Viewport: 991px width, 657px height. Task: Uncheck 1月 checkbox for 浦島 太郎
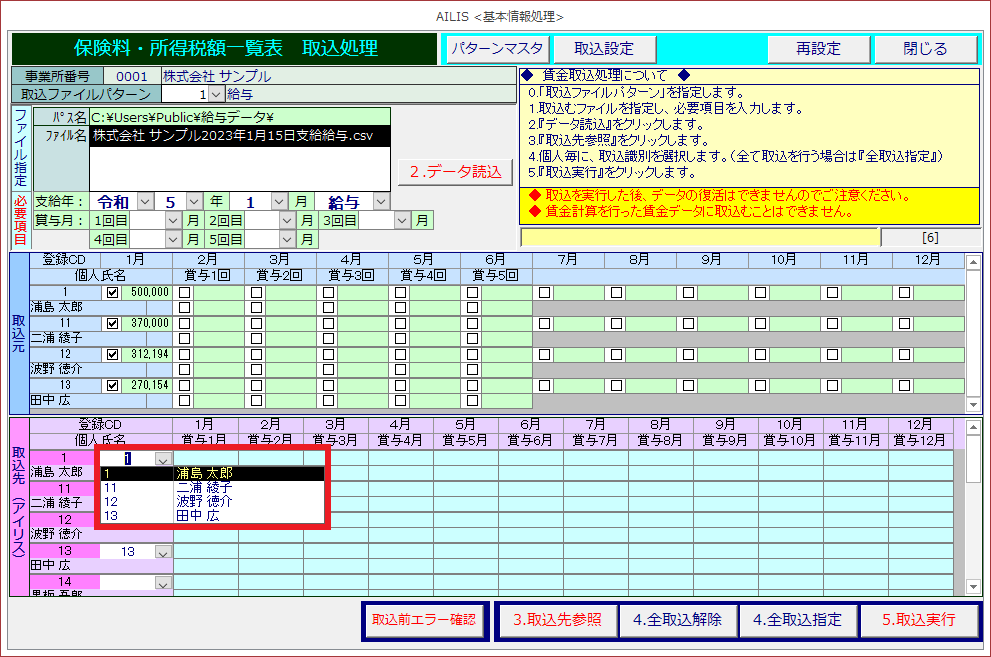(x=112, y=292)
